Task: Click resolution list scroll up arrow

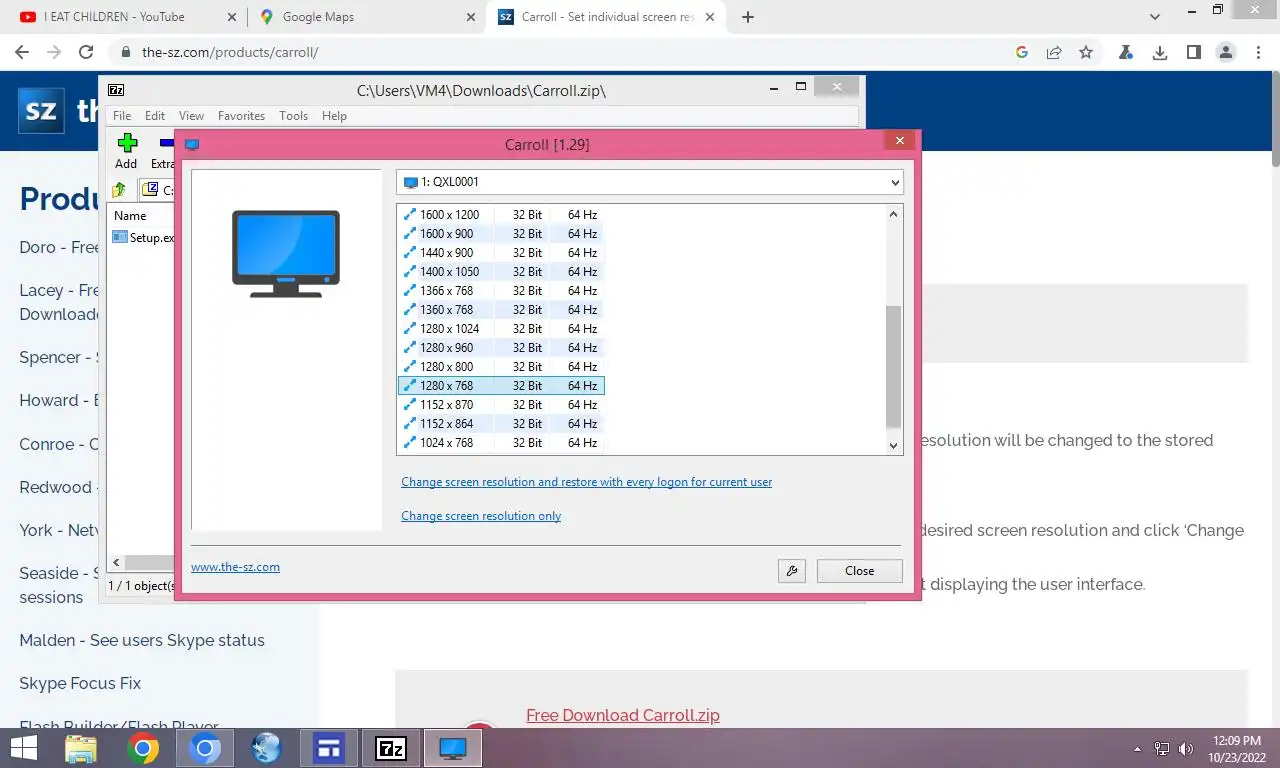Action: coord(894,214)
